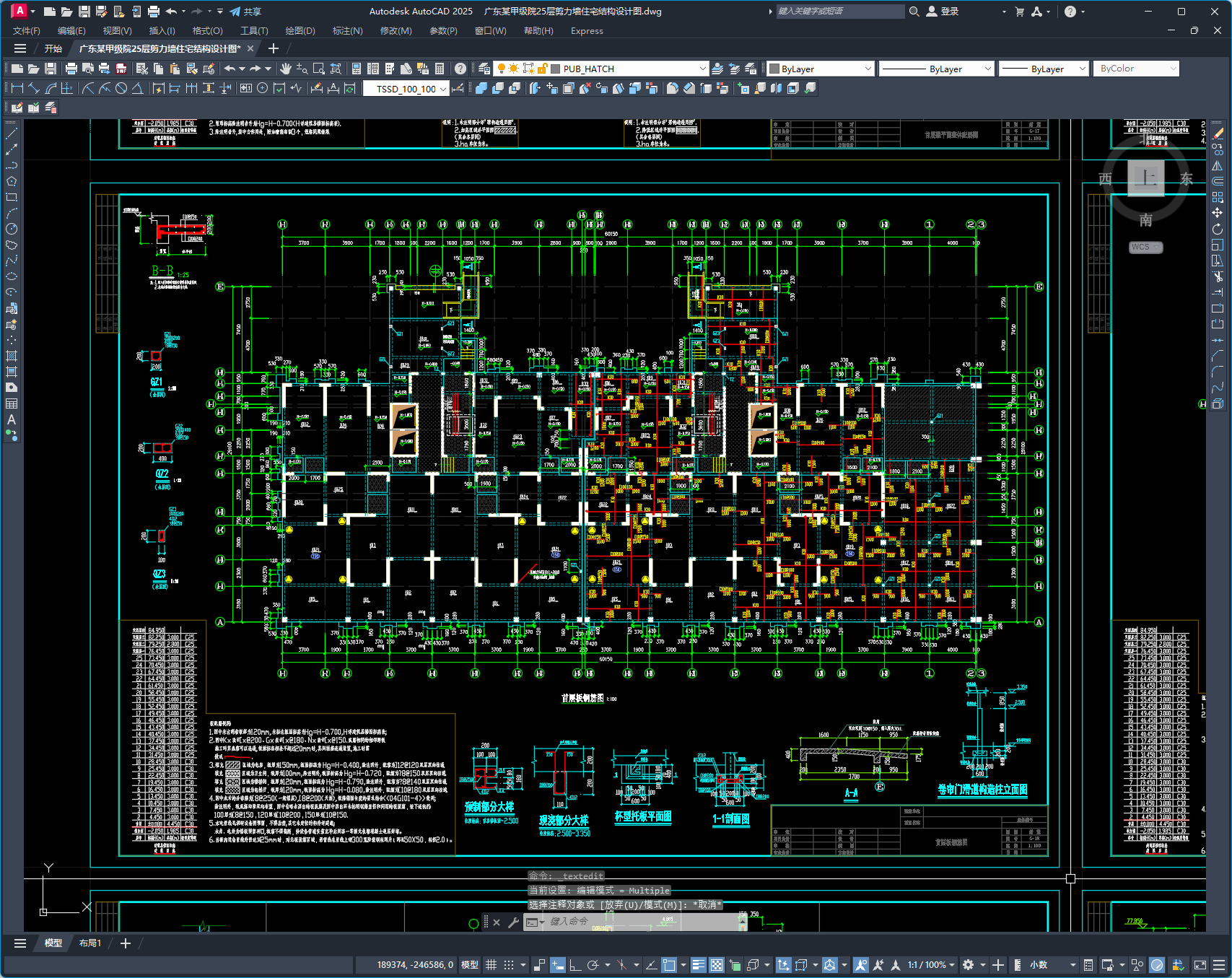
Task: Open the 标注(N) menu
Action: (347, 31)
